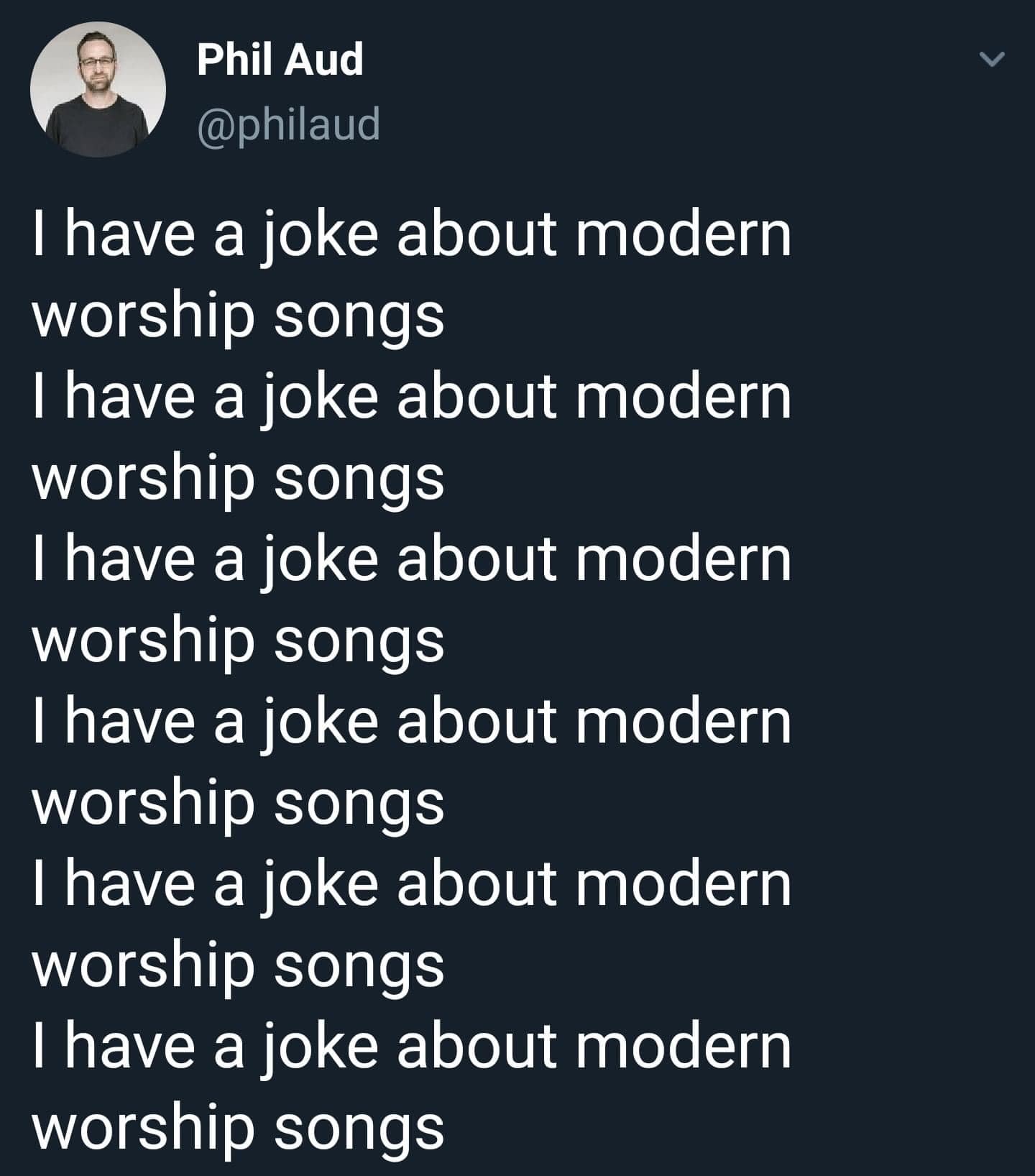Viewport: 1035px width, 1176px height.
Task: Select the fourth 'worship songs' line
Action: pos(239,803)
